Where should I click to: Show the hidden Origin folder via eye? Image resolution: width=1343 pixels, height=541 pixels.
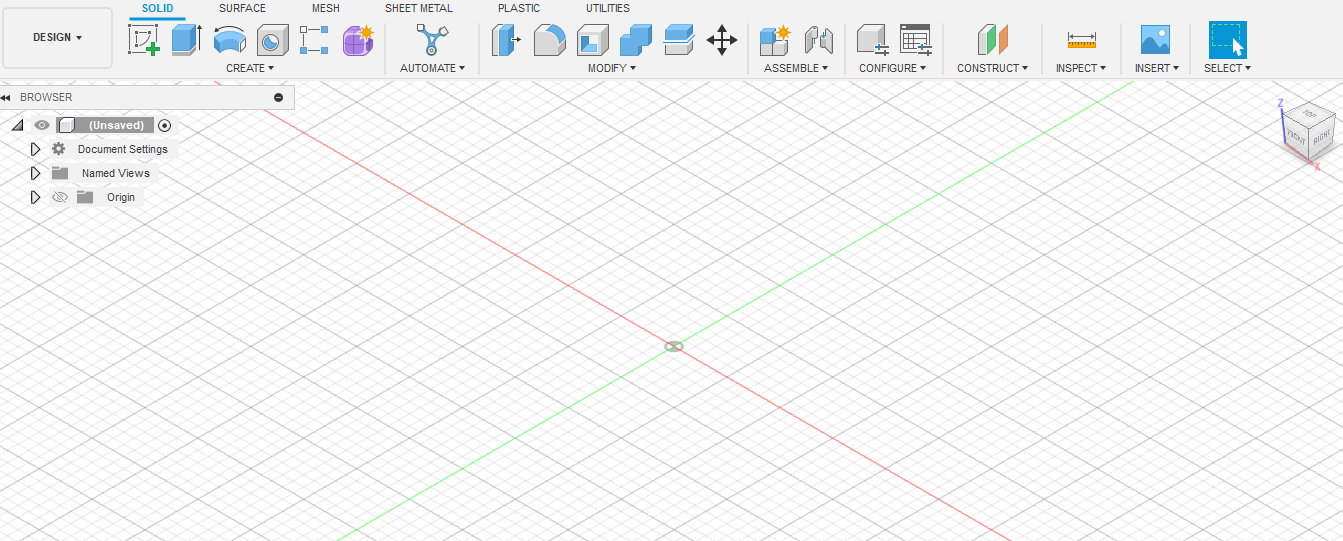click(x=59, y=197)
